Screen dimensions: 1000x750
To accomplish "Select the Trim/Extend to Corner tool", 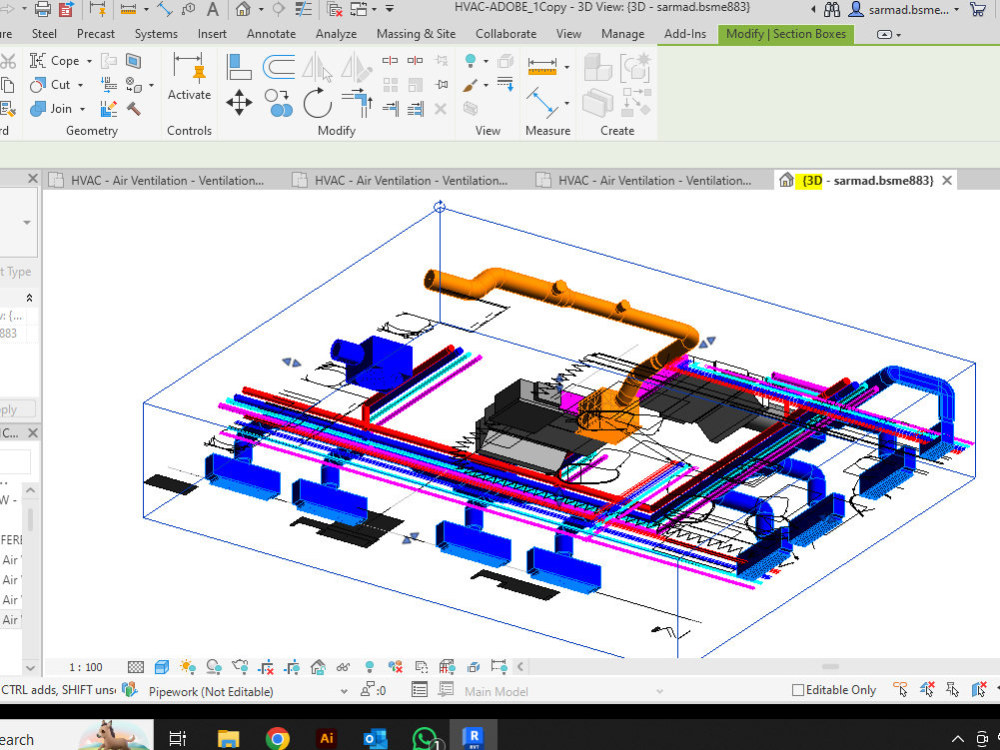I will [357, 103].
